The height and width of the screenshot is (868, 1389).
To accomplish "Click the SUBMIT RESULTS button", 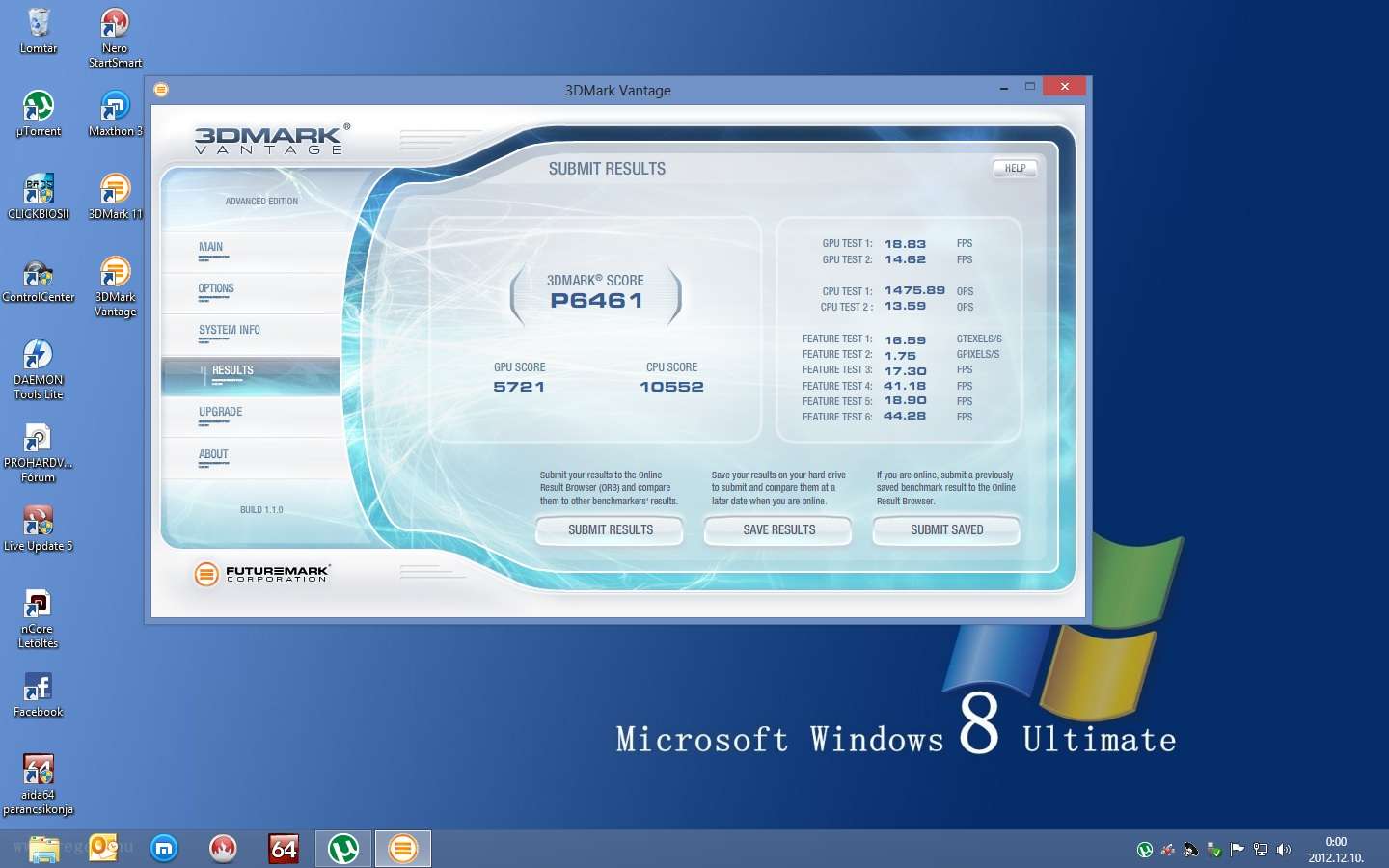I will [610, 530].
